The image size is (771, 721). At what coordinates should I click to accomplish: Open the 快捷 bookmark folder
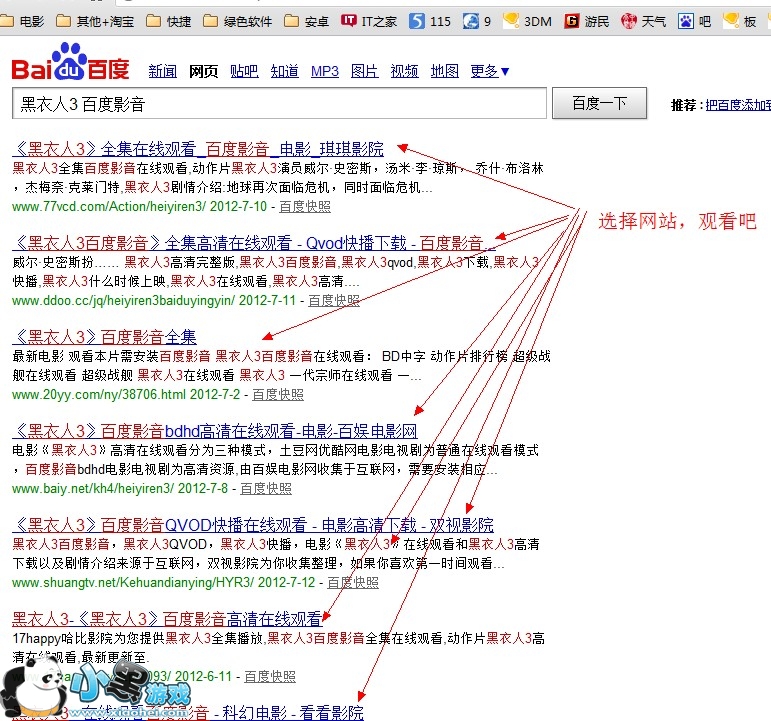pyautogui.click(x=169, y=21)
